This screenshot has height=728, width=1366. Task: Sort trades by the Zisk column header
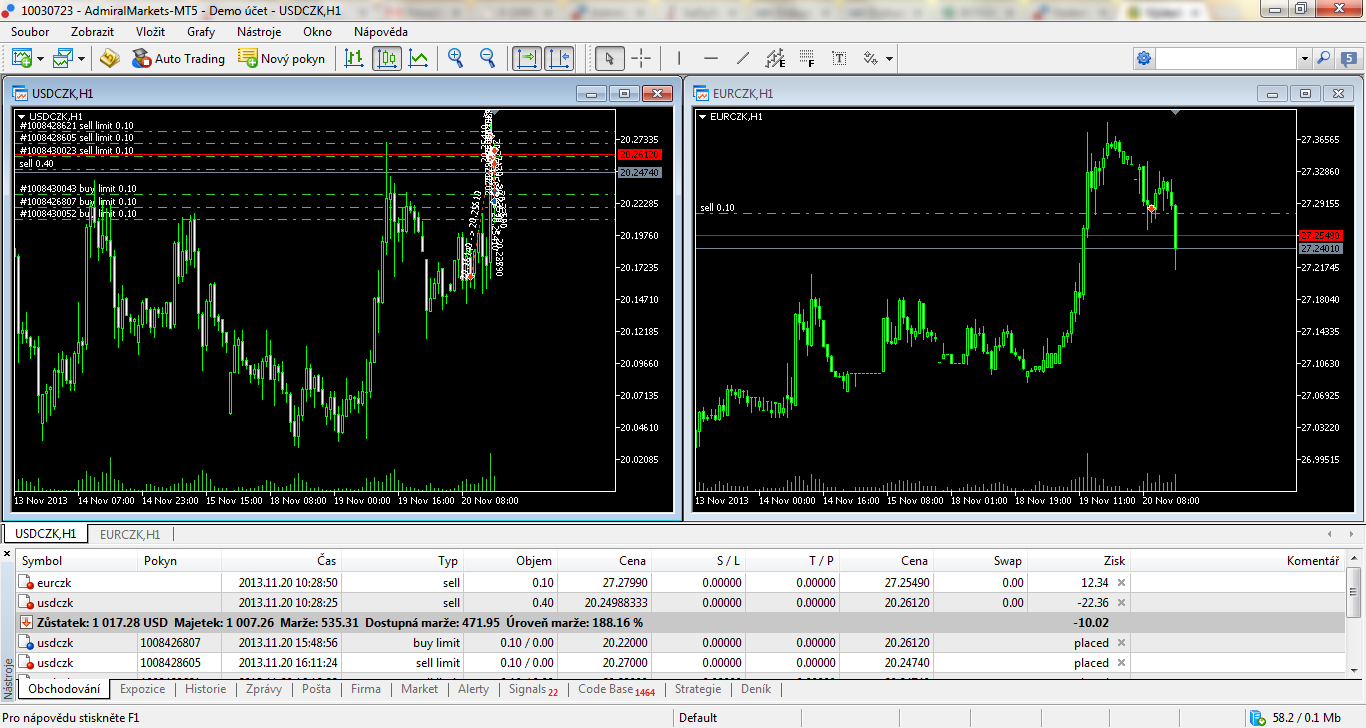1080,561
